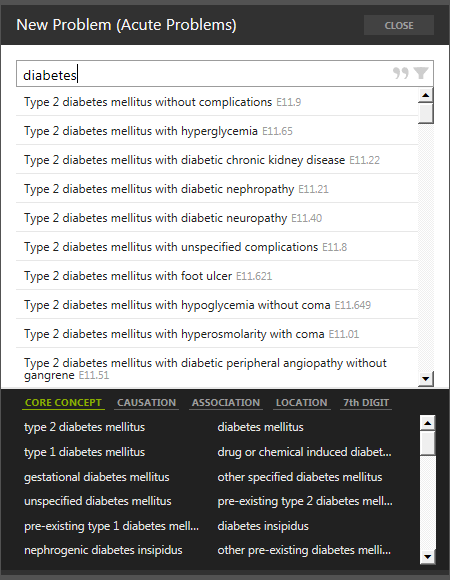Choose diabetes insipidus core concept
Viewport: 450px width, 580px height.
pos(263,526)
